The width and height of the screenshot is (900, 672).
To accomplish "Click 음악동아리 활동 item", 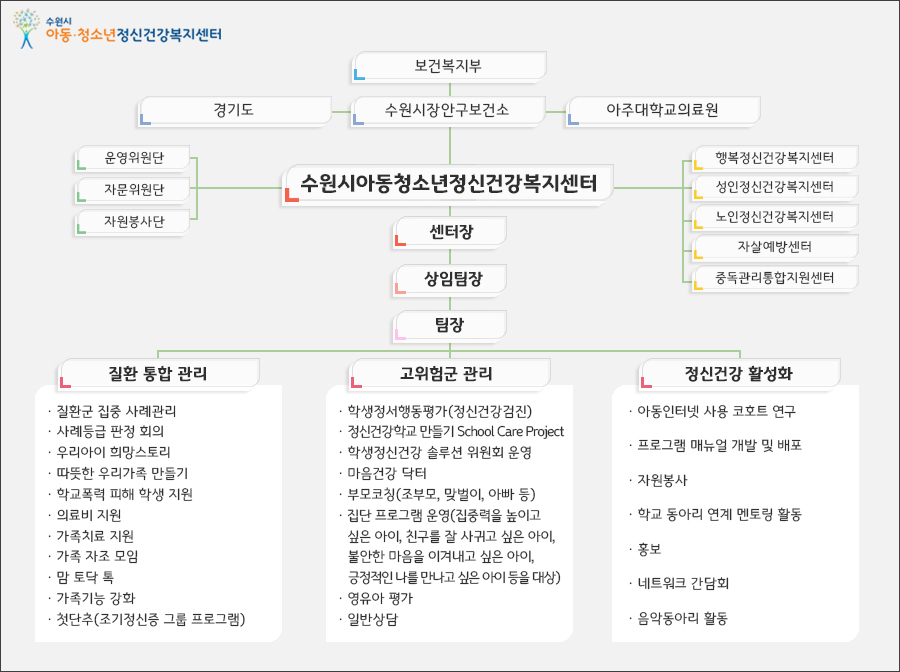I will (x=679, y=619).
